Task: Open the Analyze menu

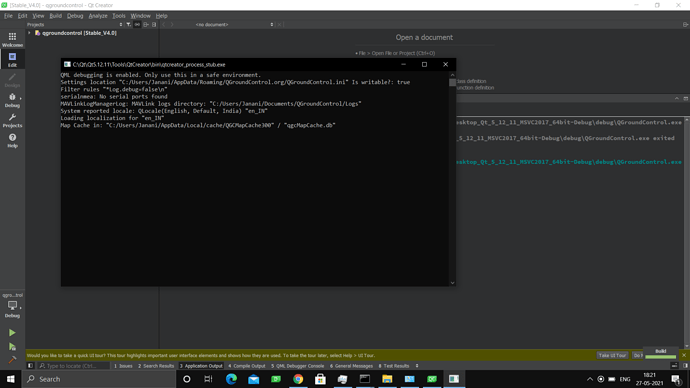Action: click(x=98, y=16)
